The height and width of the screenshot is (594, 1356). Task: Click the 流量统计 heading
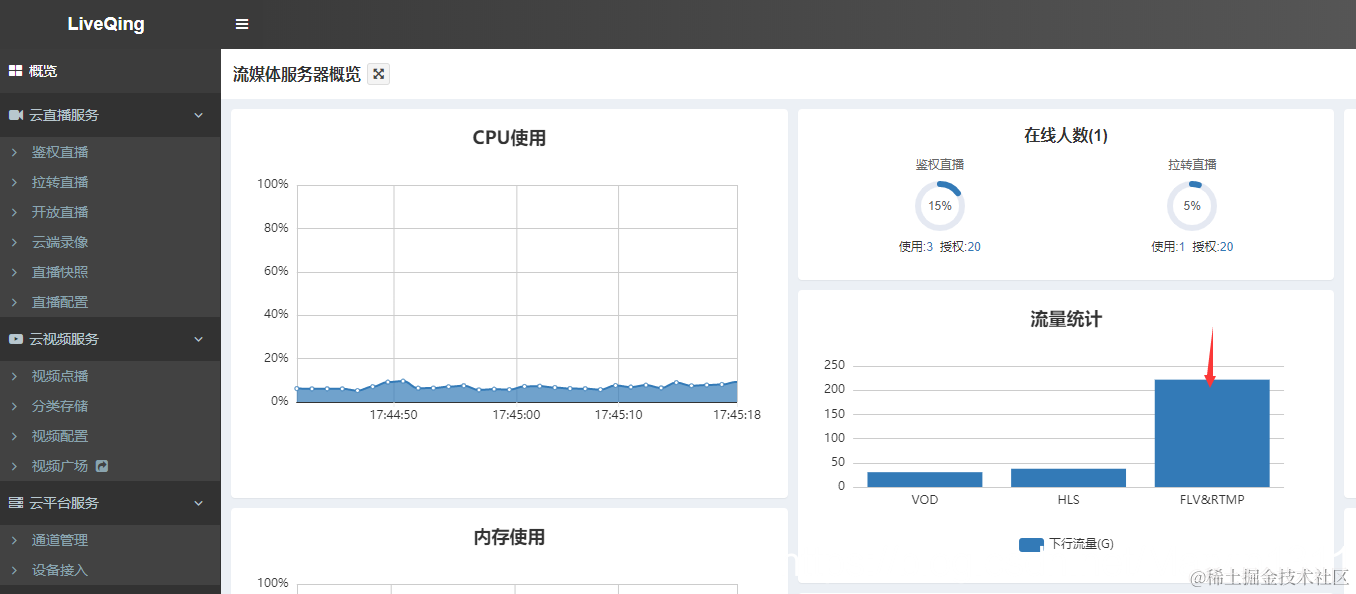(x=1066, y=319)
